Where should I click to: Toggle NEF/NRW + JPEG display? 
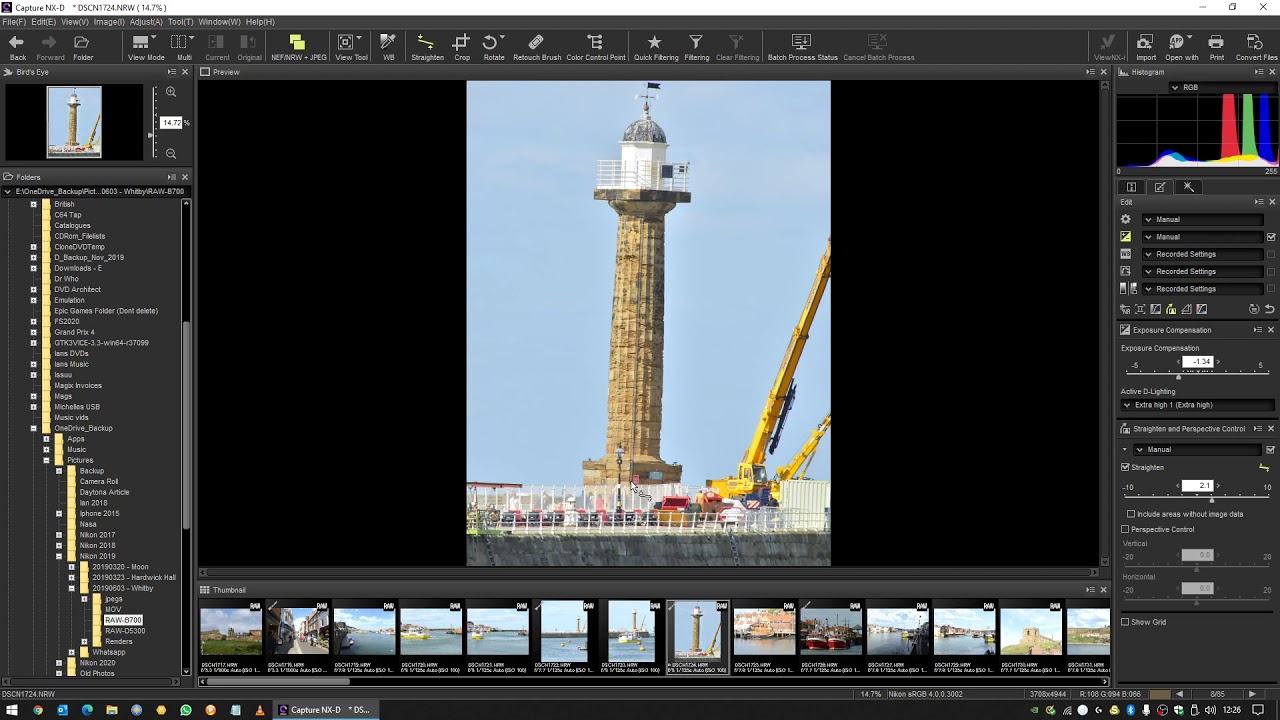[x=298, y=47]
